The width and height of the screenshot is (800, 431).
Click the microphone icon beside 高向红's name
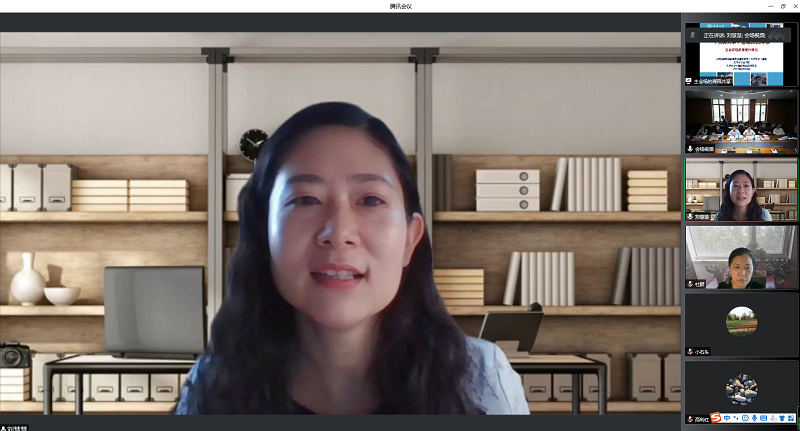tap(690, 418)
